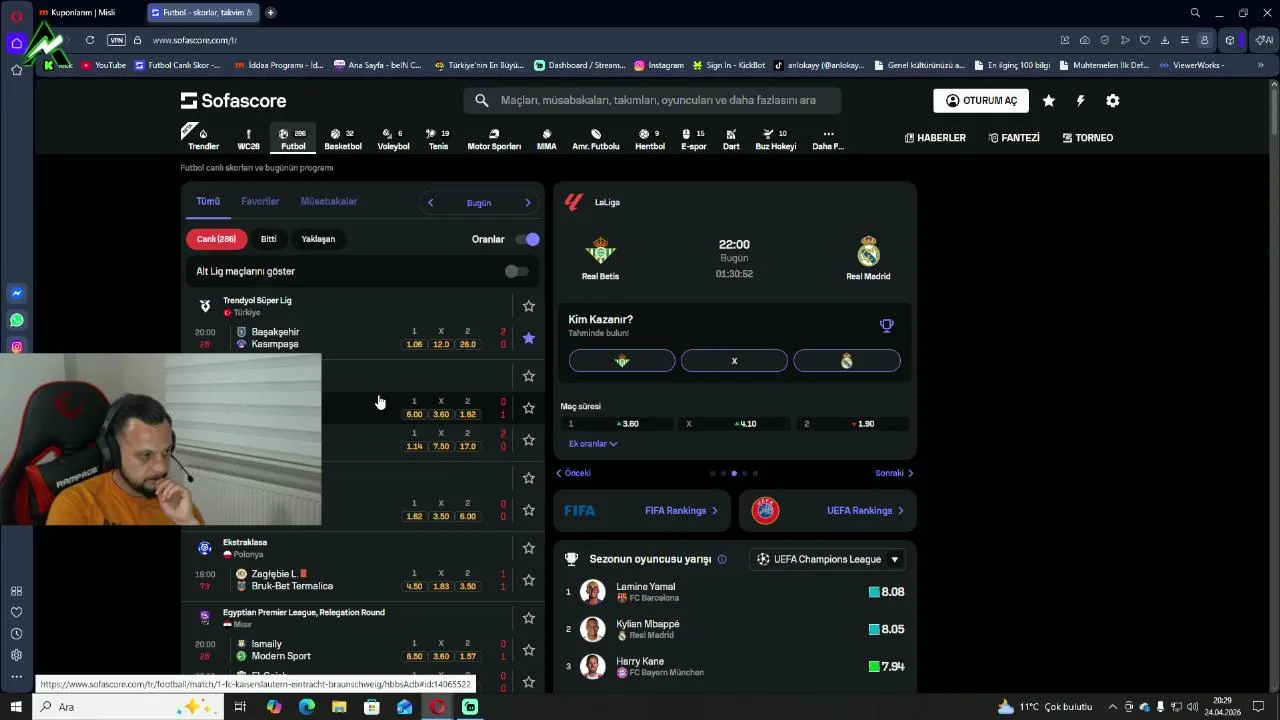Open the Bugün date picker

[x=479, y=203]
